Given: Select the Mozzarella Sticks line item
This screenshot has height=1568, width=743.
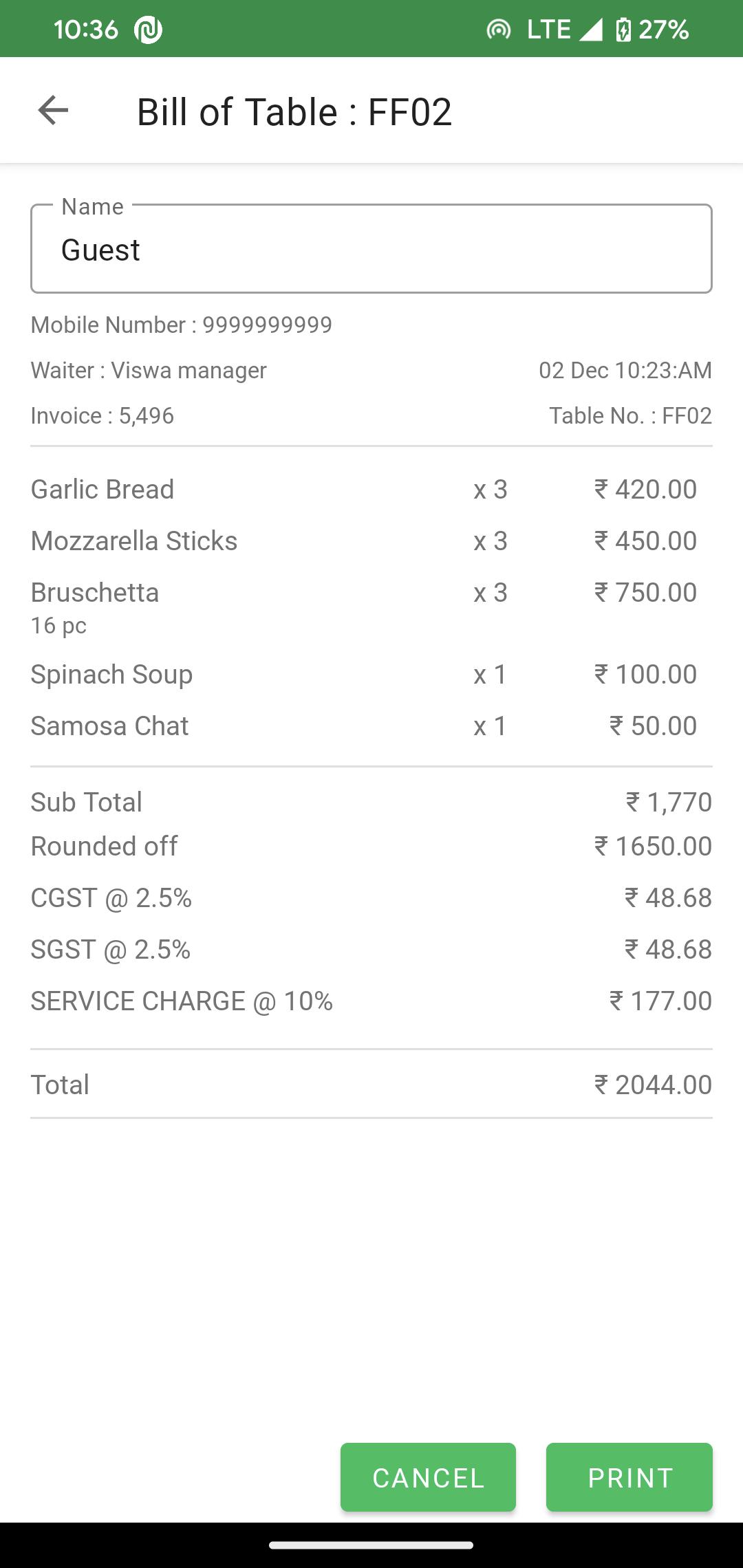Looking at the screenshot, I should [x=371, y=541].
